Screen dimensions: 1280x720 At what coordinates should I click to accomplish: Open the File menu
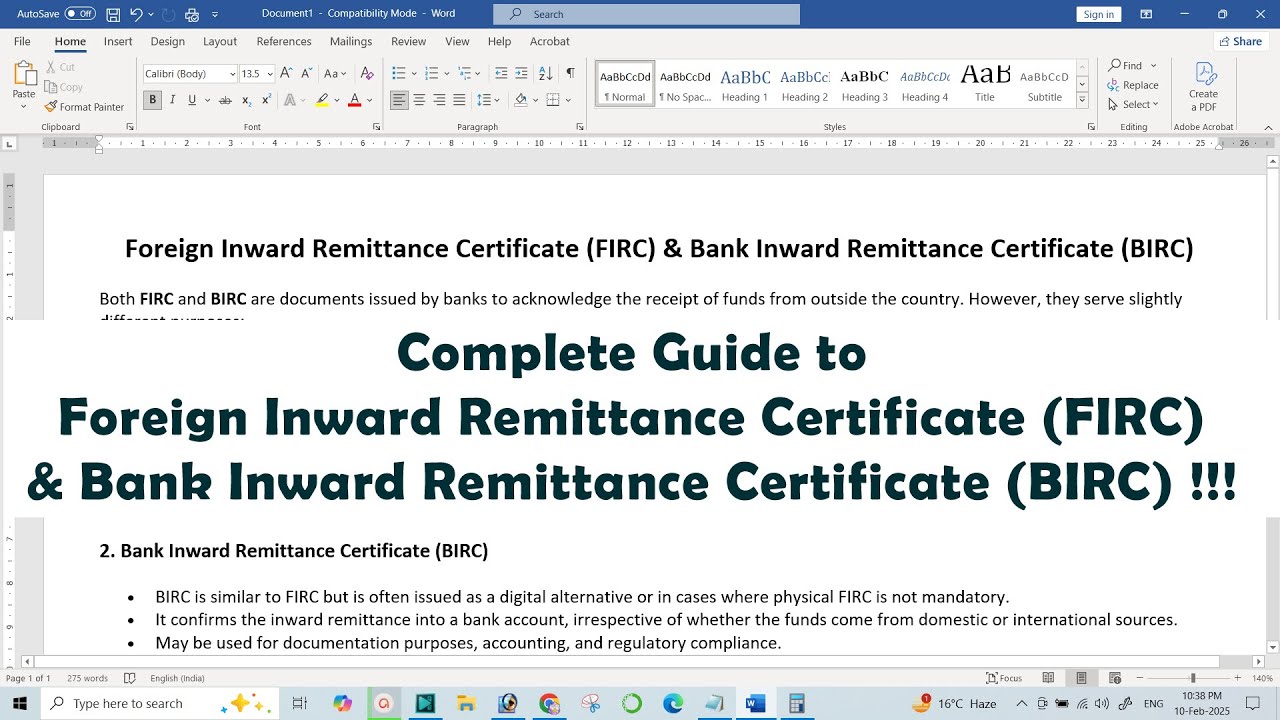point(22,41)
